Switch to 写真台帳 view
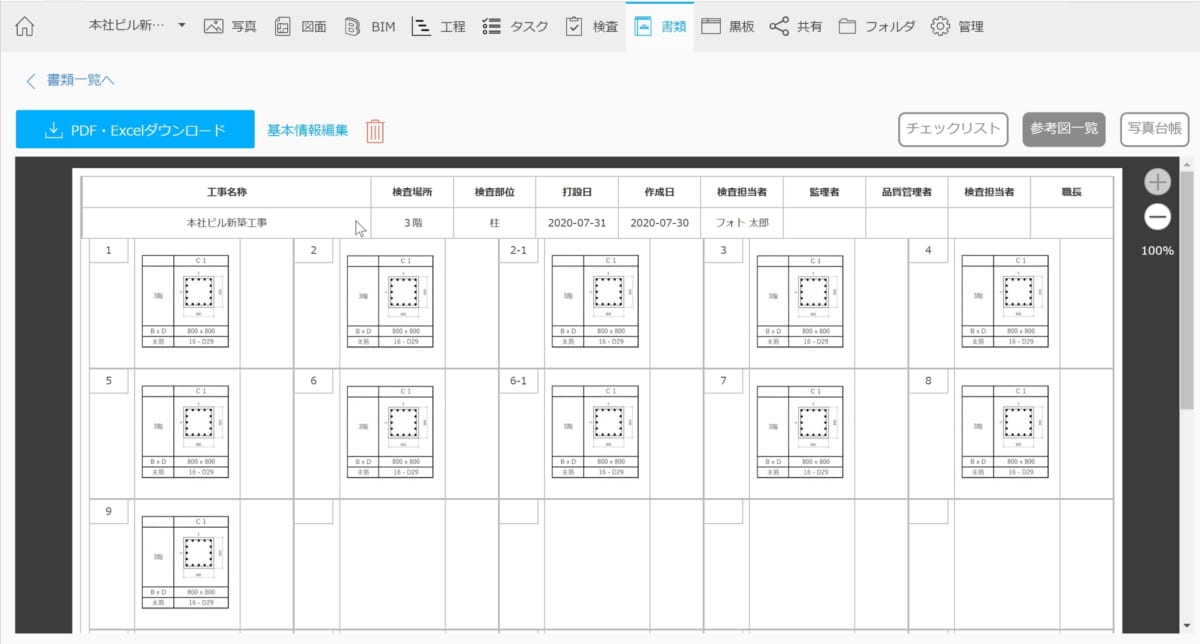This screenshot has width=1200, height=644. coord(1154,129)
